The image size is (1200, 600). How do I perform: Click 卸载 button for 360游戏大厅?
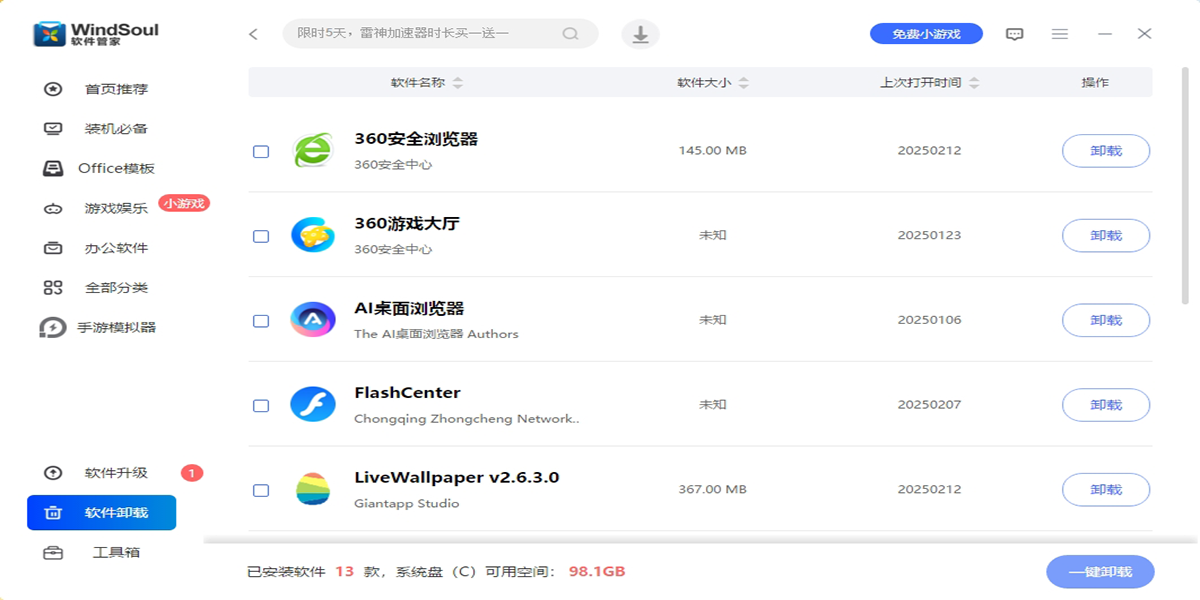1106,236
